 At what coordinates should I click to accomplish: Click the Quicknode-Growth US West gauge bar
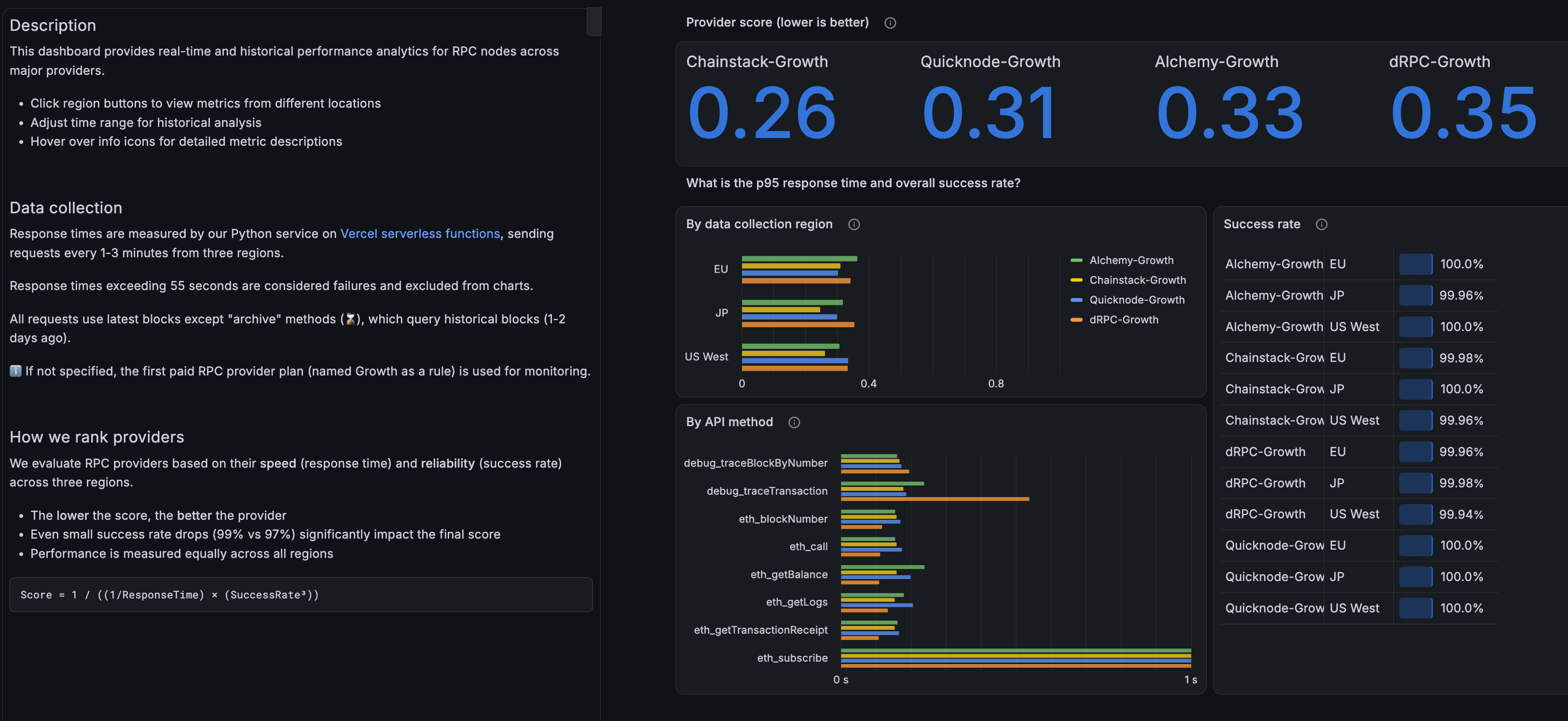tap(1415, 609)
